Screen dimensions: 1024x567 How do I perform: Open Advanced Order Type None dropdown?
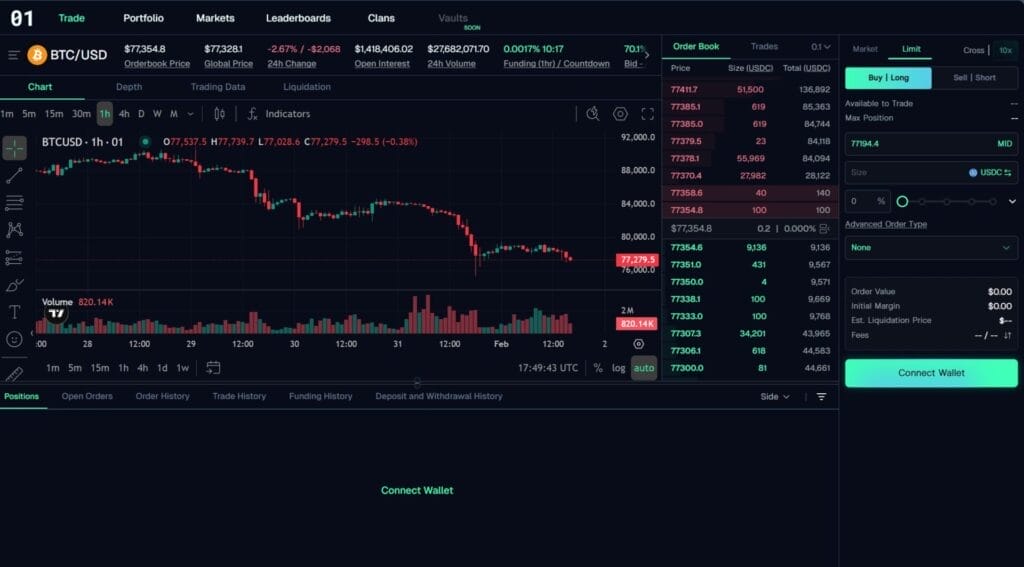coord(931,248)
